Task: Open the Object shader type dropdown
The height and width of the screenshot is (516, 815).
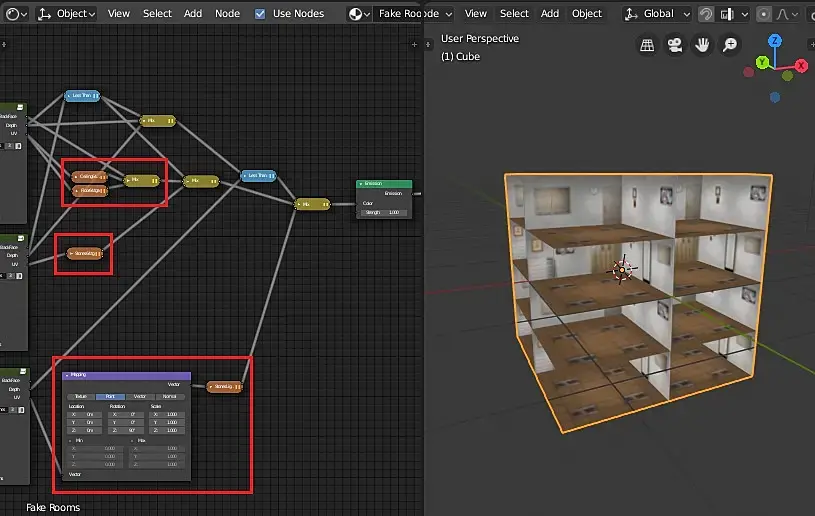Action: pyautogui.click(x=68, y=14)
